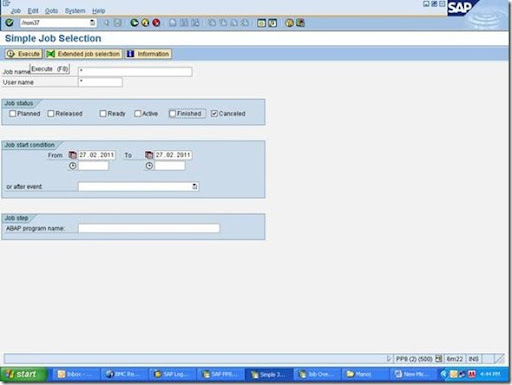Click the INS mode indicator in status bar

point(473,359)
